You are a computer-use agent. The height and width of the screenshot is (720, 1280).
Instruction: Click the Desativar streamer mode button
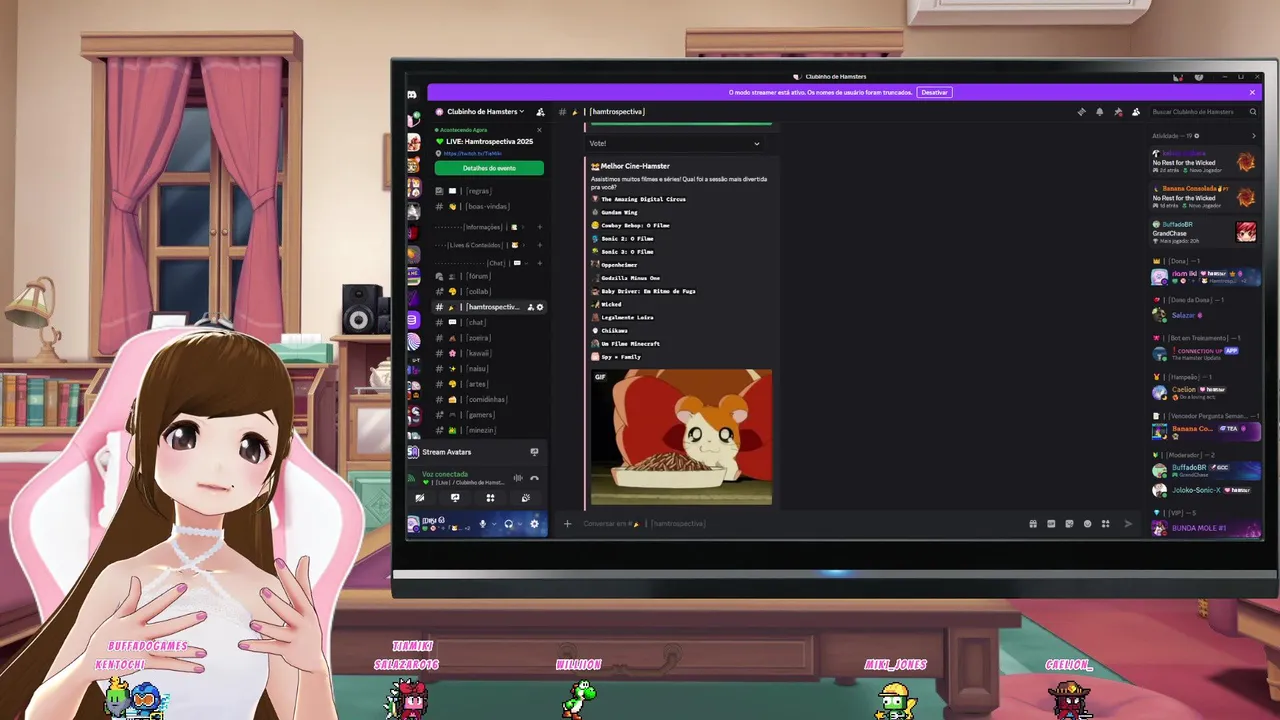point(934,92)
